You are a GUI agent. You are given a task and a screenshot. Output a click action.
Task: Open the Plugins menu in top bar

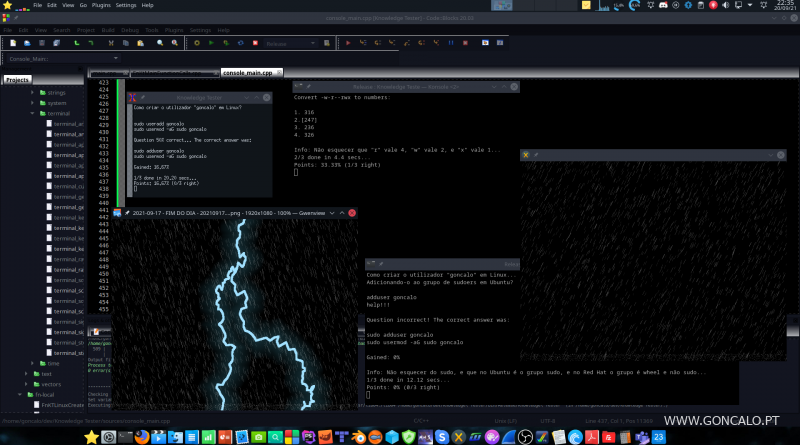click(x=99, y=5)
